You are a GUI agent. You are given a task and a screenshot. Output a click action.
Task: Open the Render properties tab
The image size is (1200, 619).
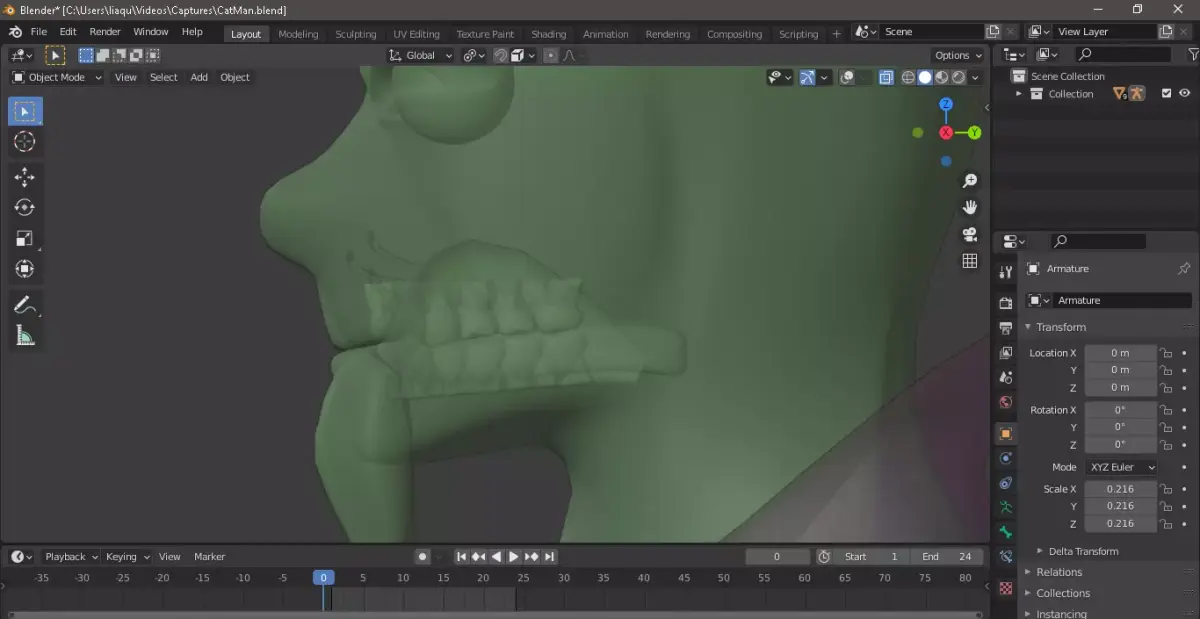(x=1006, y=303)
